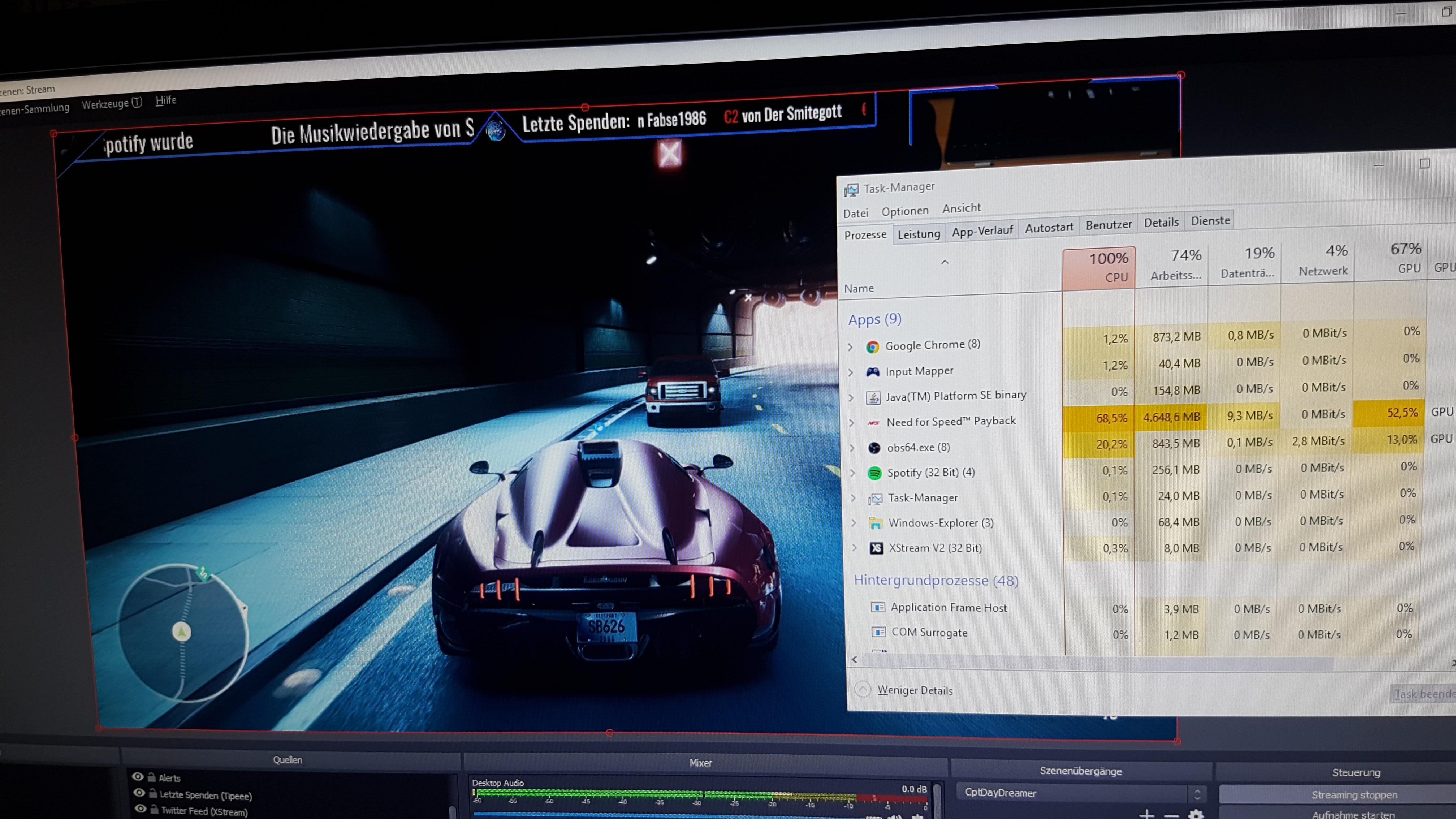Sort processes by the CPU column

pyautogui.click(x=1099, y=268)
